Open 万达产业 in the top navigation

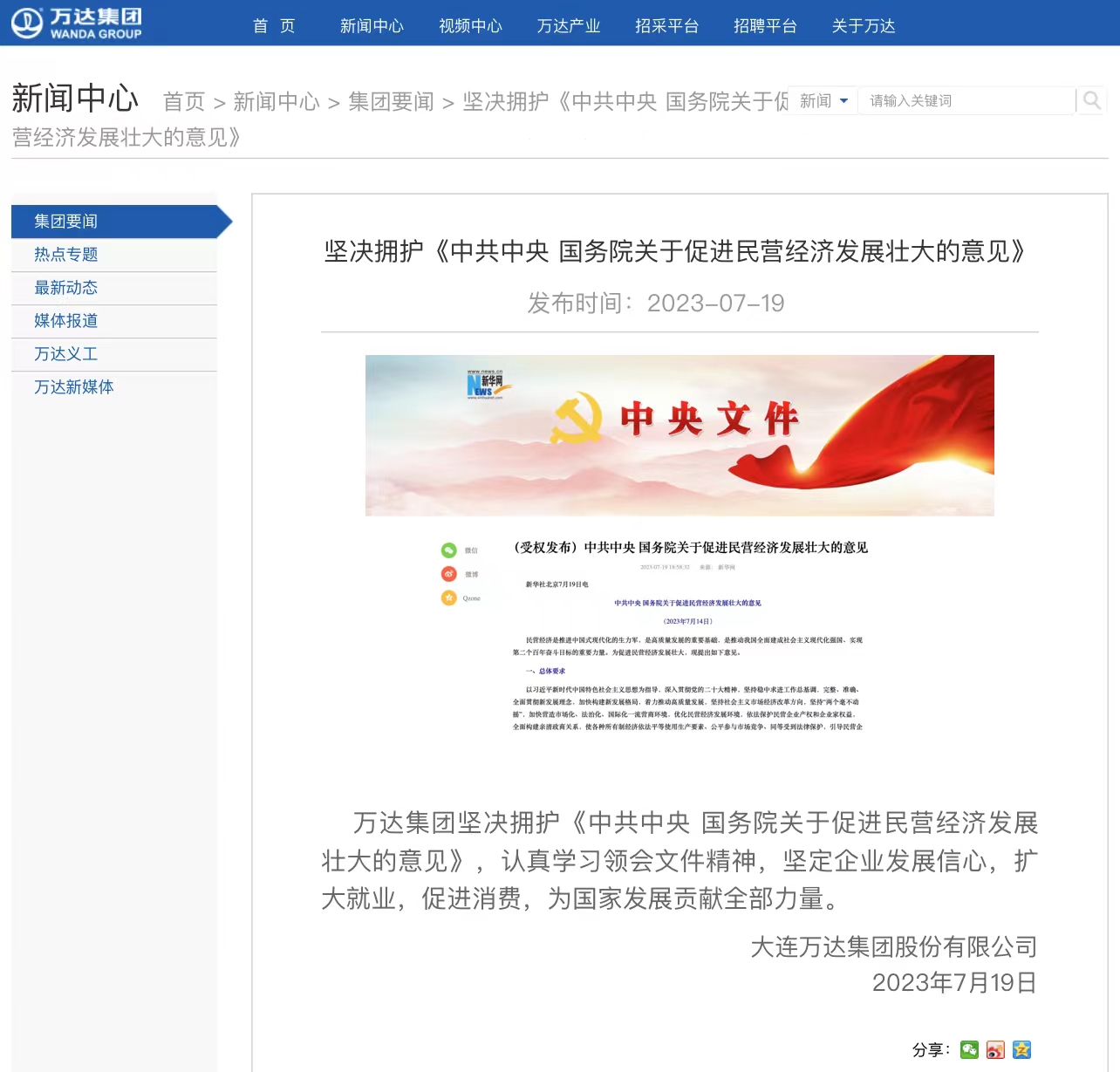569,26
